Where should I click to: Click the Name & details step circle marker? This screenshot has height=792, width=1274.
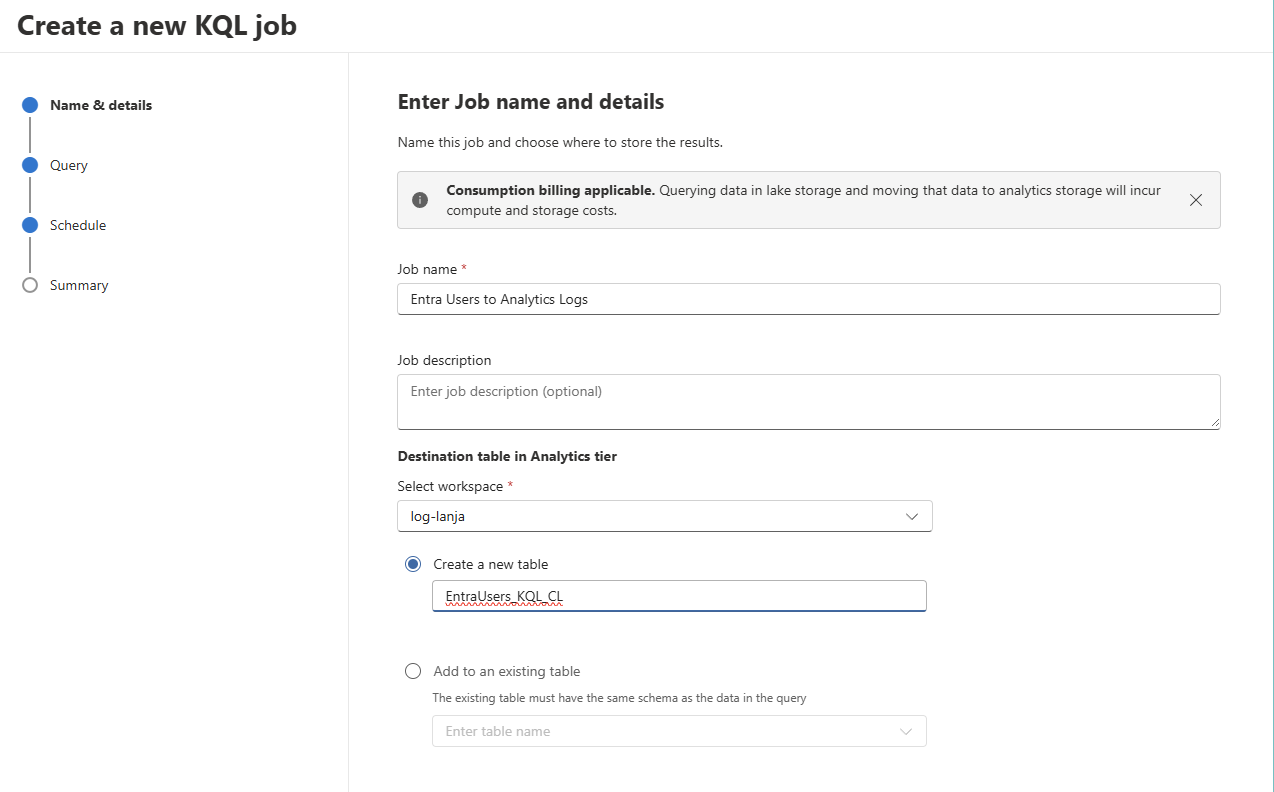pyautogui.click(x=30, y=105)
